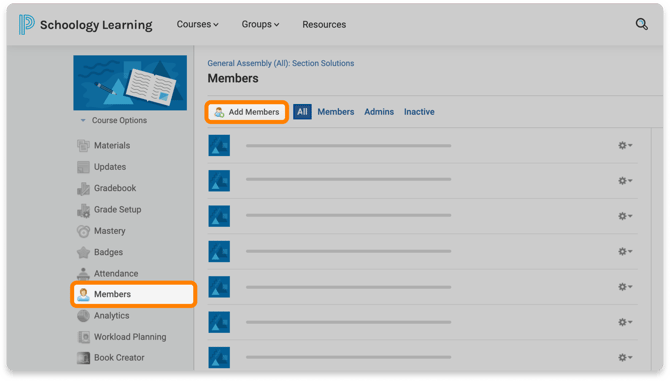
Task: Open the Gradebook link text in sidebar
Action: coord(115,188)
